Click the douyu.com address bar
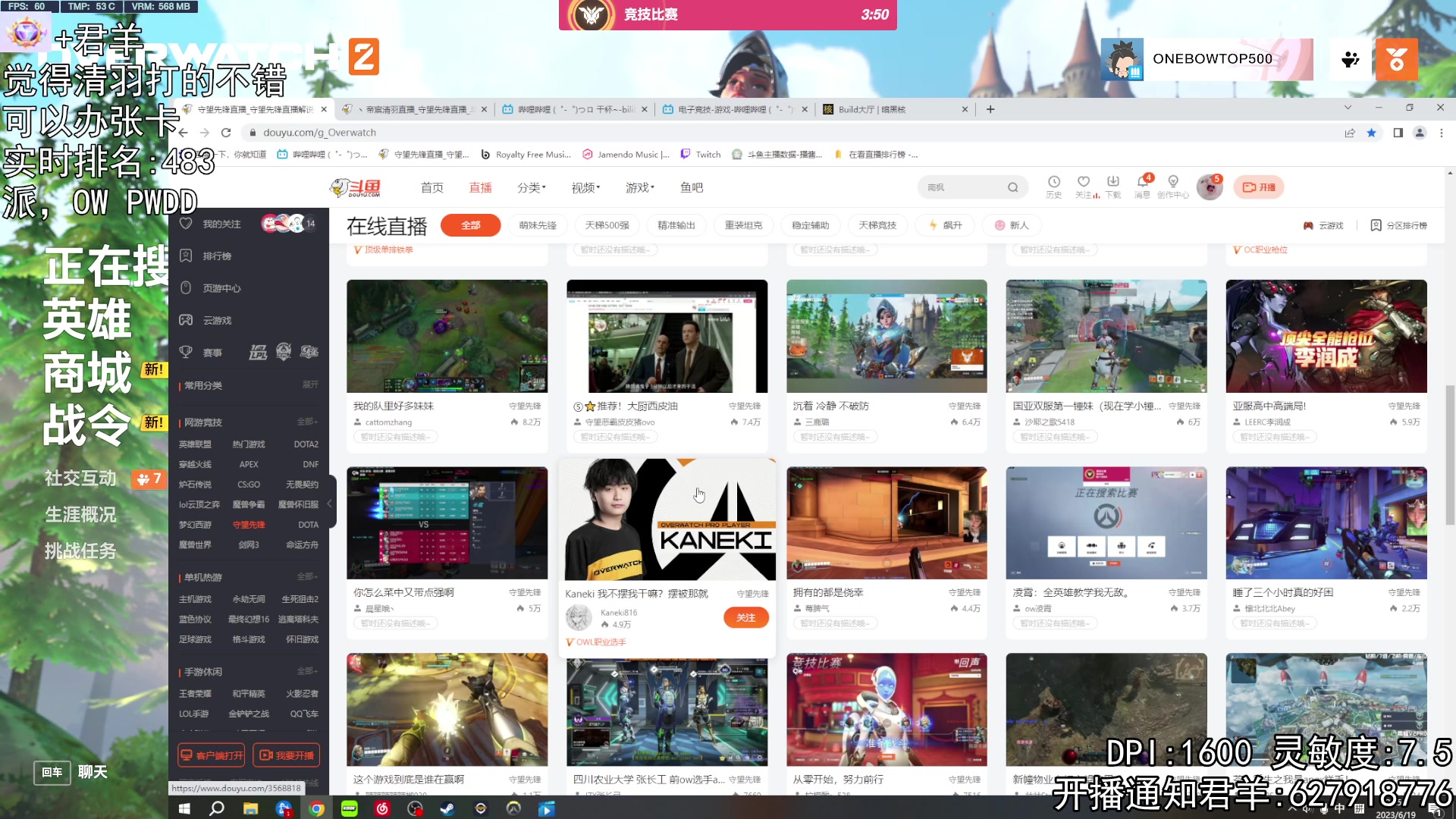The image size is (1456, 819). click(789, 133)
